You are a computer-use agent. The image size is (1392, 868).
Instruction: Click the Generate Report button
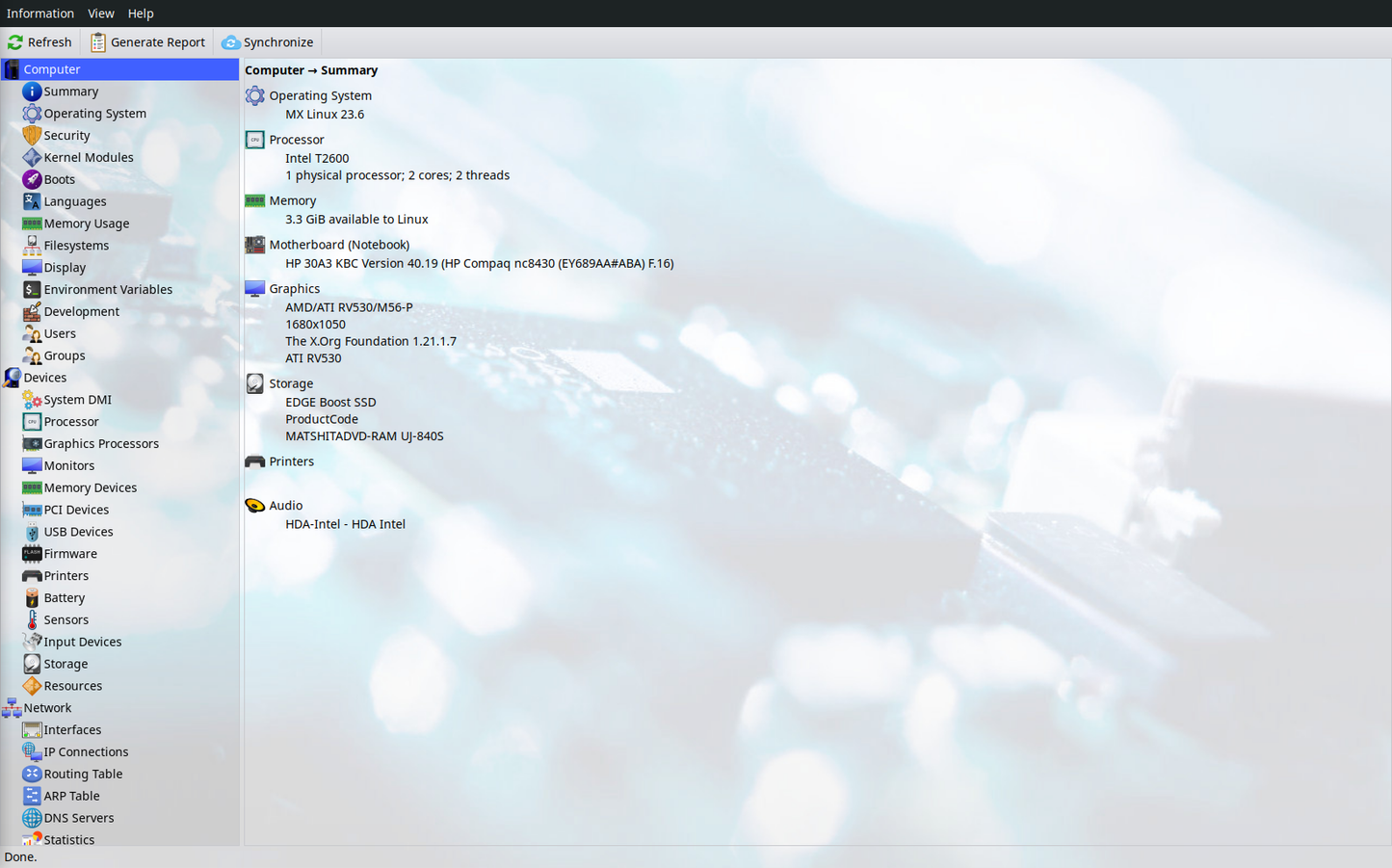148,42
